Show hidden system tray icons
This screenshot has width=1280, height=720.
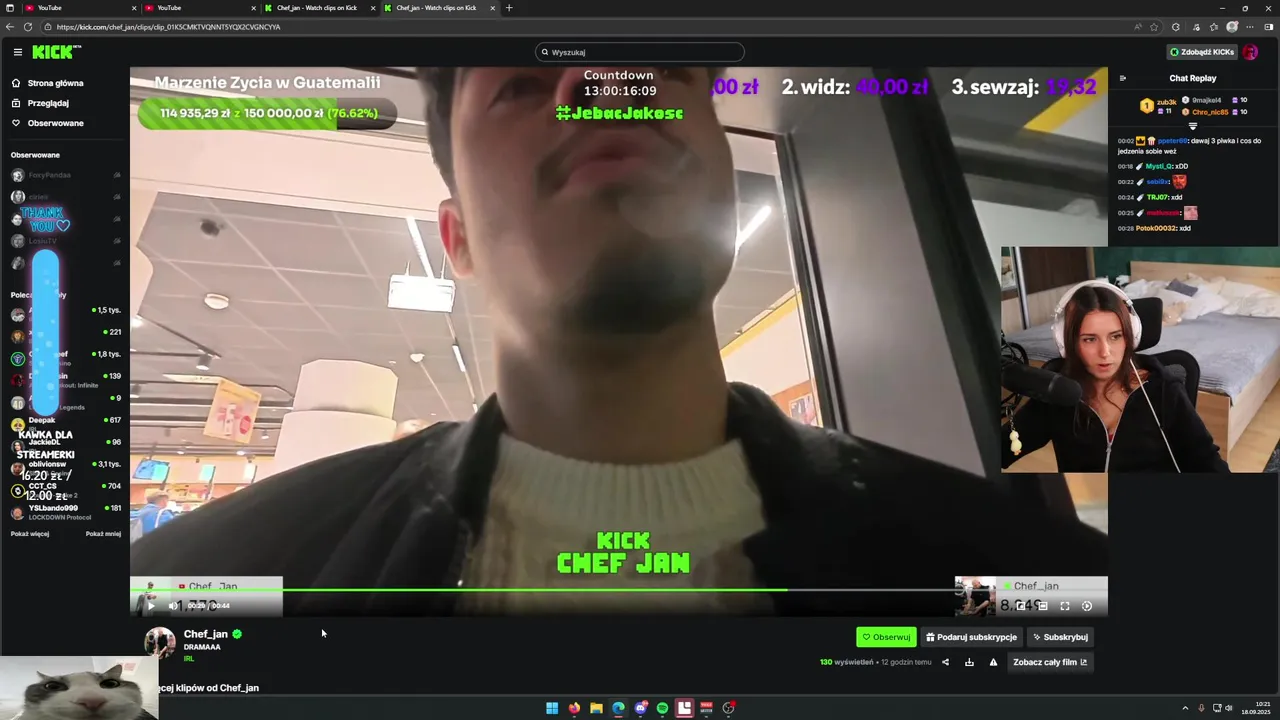(1185, 708)
